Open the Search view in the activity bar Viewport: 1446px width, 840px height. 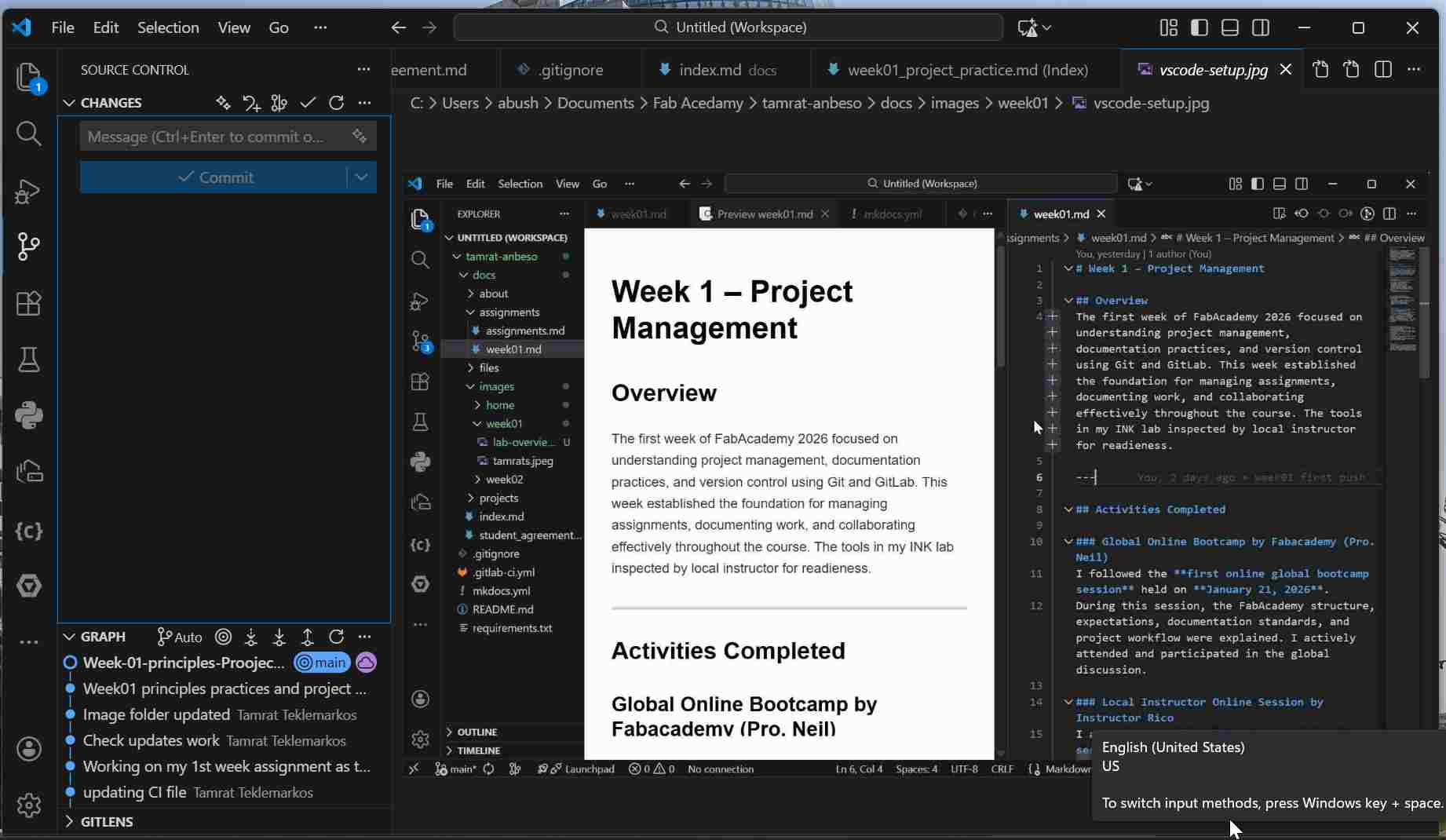pos(29,133)
